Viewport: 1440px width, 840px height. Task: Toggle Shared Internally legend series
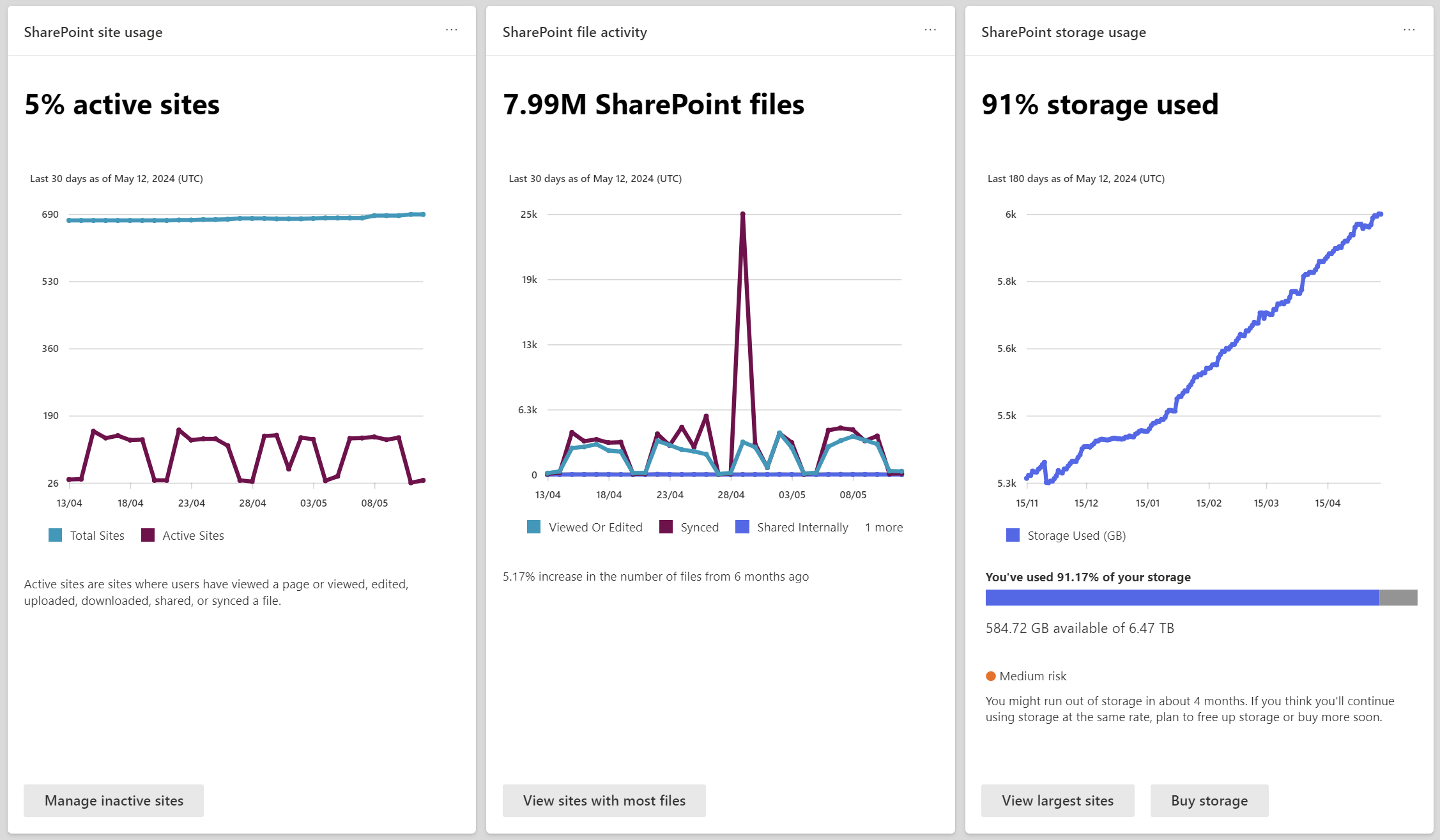coord(792,527)
